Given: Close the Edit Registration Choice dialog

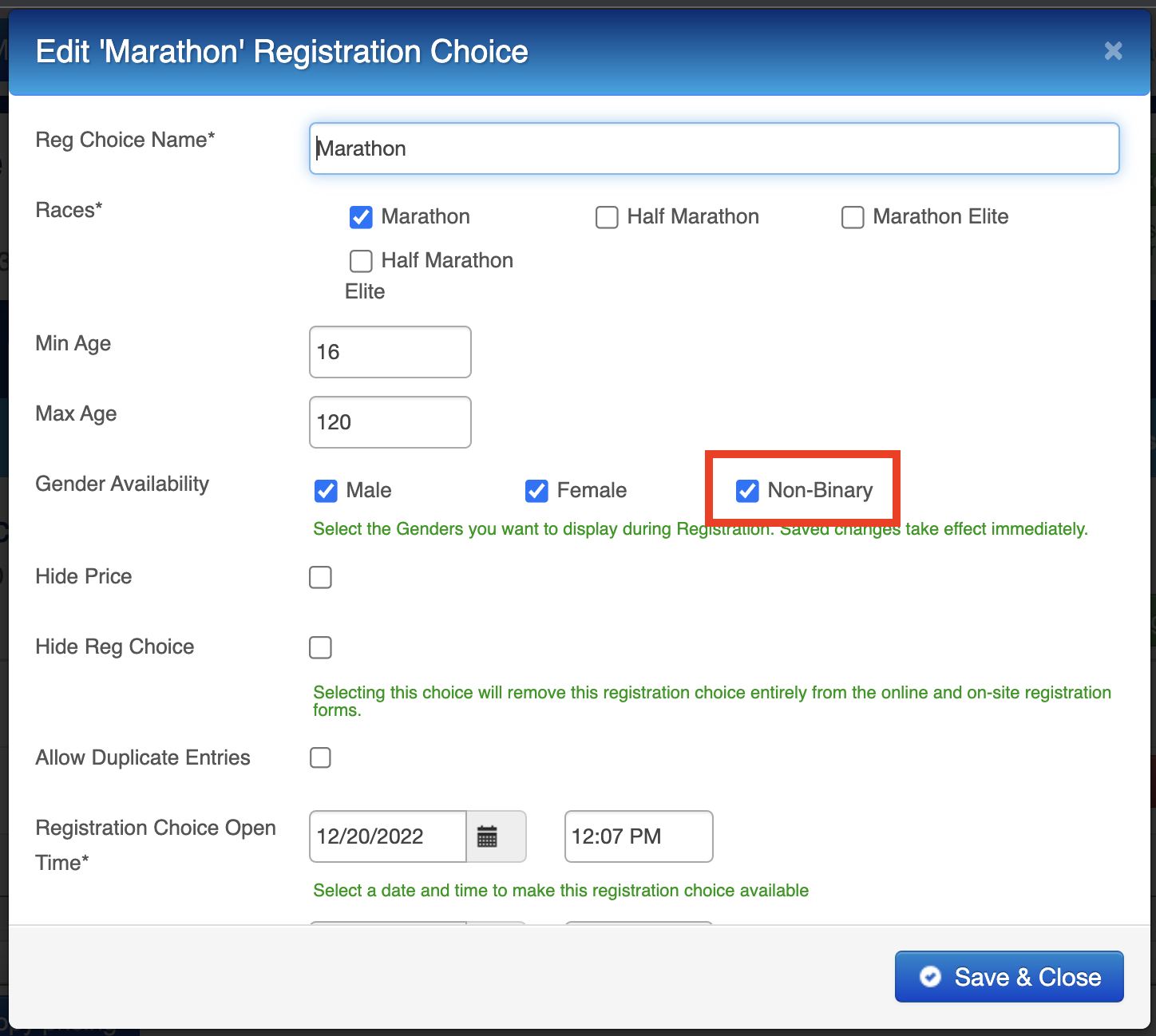Looking at the screenshot, I should click(1113, 51).
